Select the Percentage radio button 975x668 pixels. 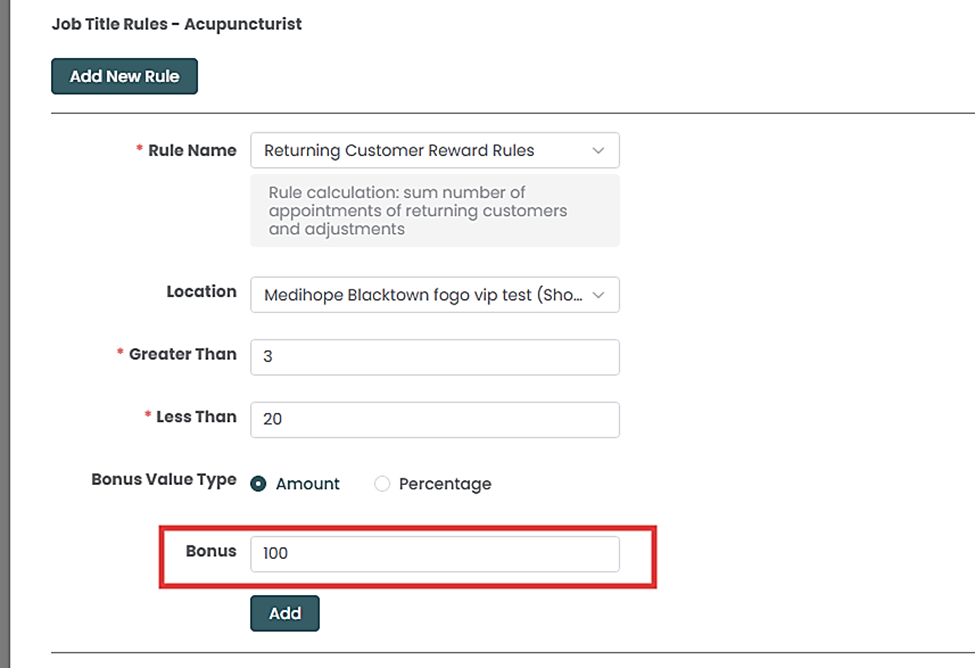coord(382,484)
